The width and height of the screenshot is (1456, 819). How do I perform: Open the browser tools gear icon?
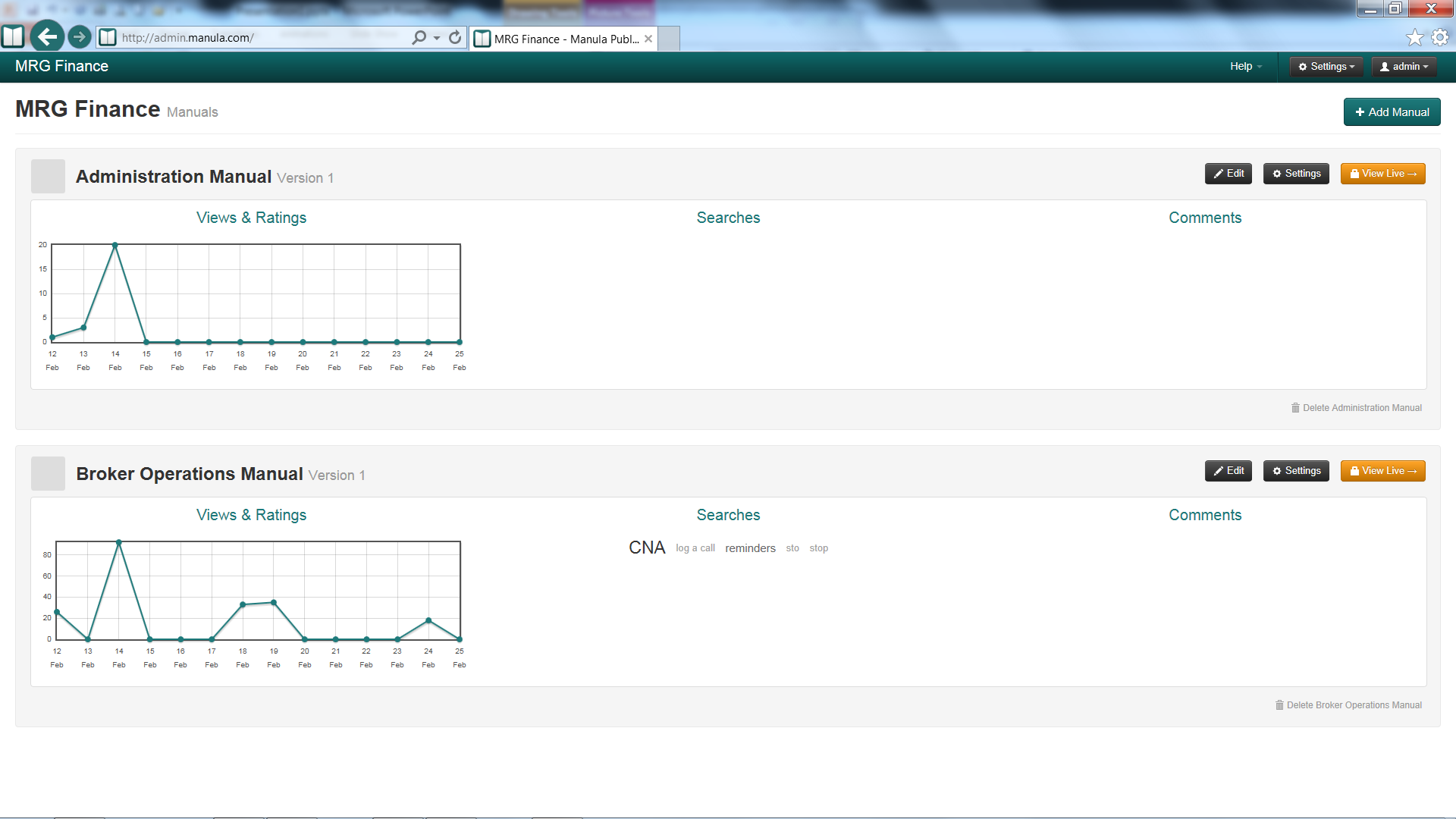click(1439, 37)
